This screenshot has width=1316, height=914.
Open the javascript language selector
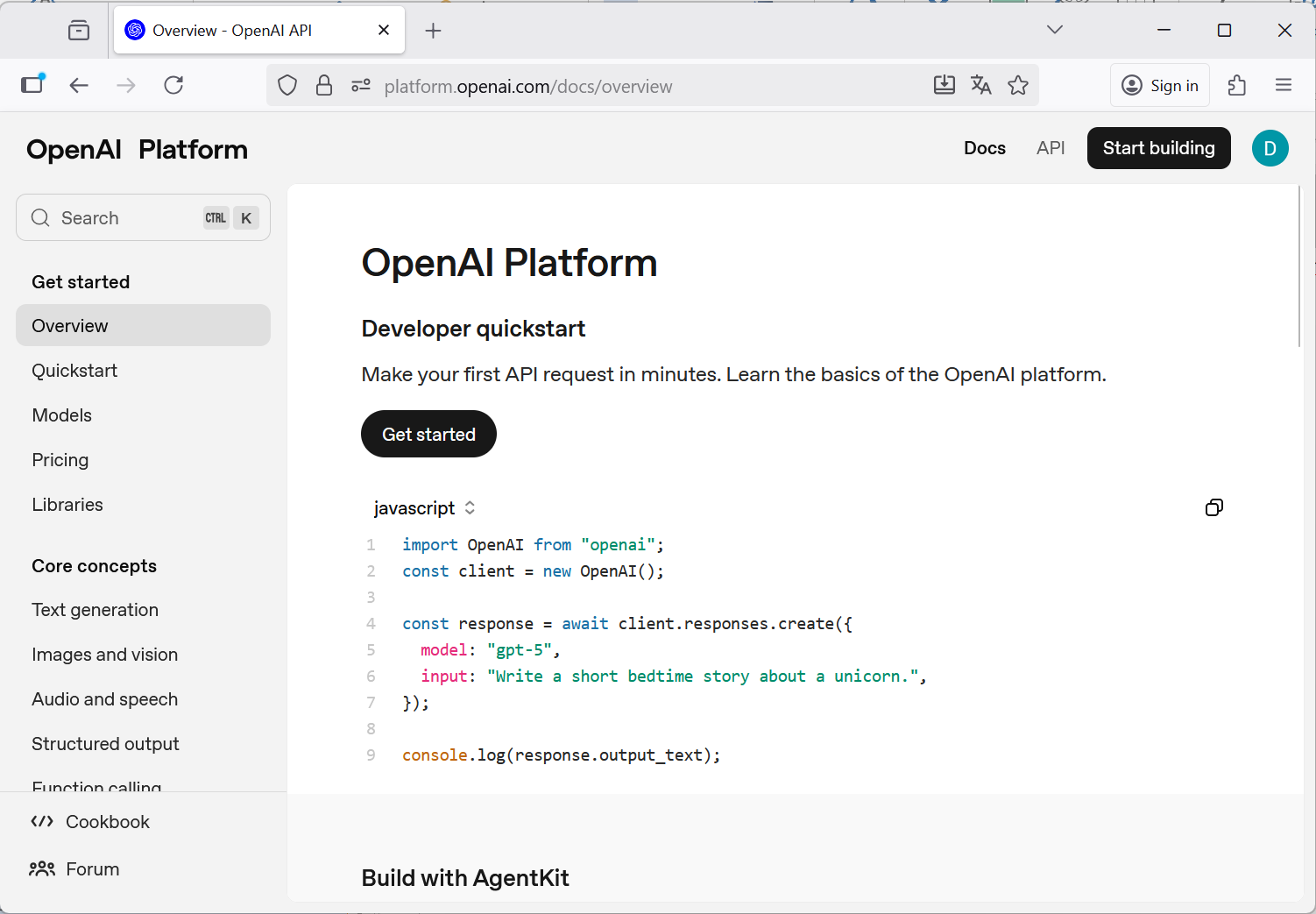click(x=424, y=508)
